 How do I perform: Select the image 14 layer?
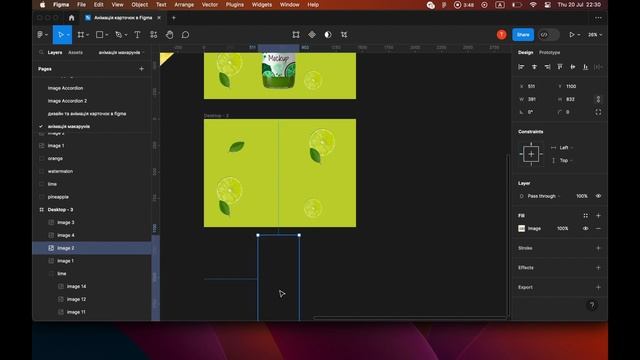[92, 287]
